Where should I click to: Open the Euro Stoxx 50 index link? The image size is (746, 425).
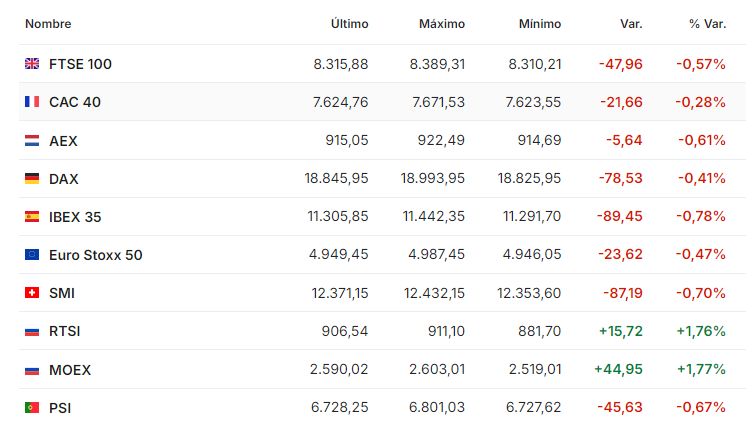pyautogui.click(x=96, y=255)
